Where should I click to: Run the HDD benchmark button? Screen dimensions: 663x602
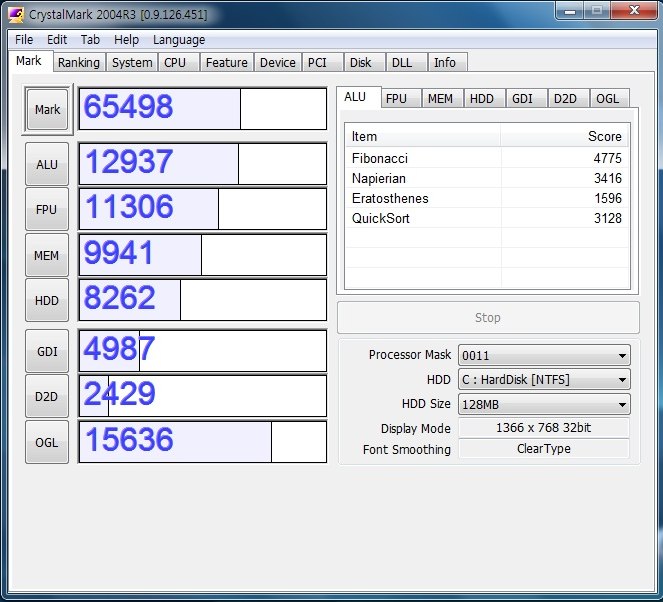47,300
